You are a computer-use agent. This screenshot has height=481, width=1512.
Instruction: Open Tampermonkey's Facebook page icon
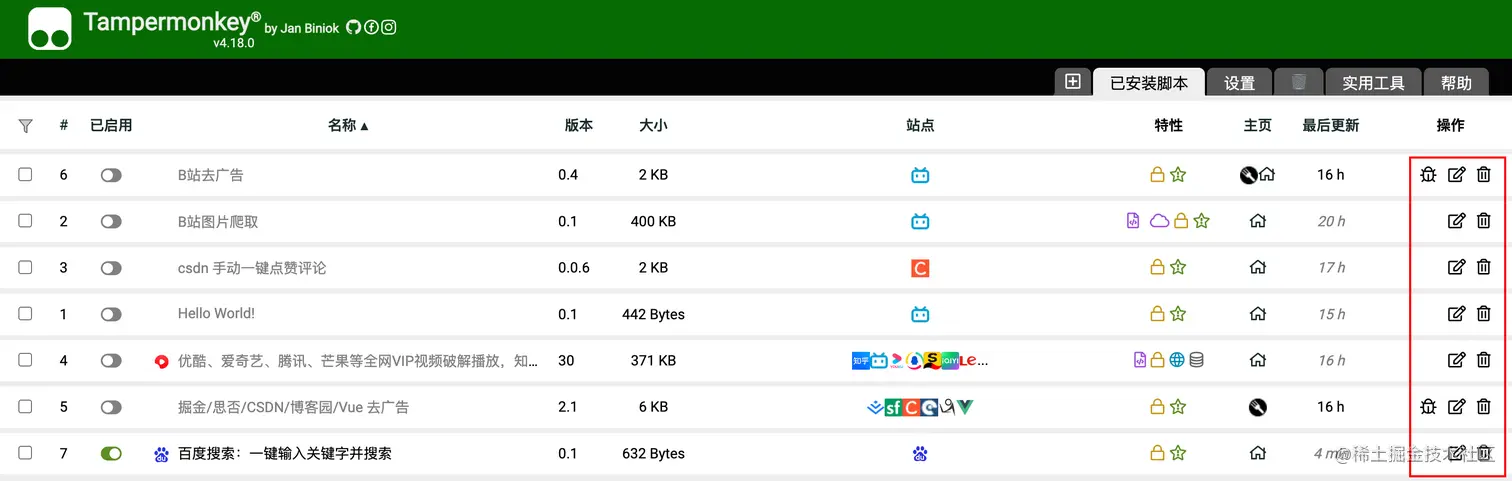point(371,28)
